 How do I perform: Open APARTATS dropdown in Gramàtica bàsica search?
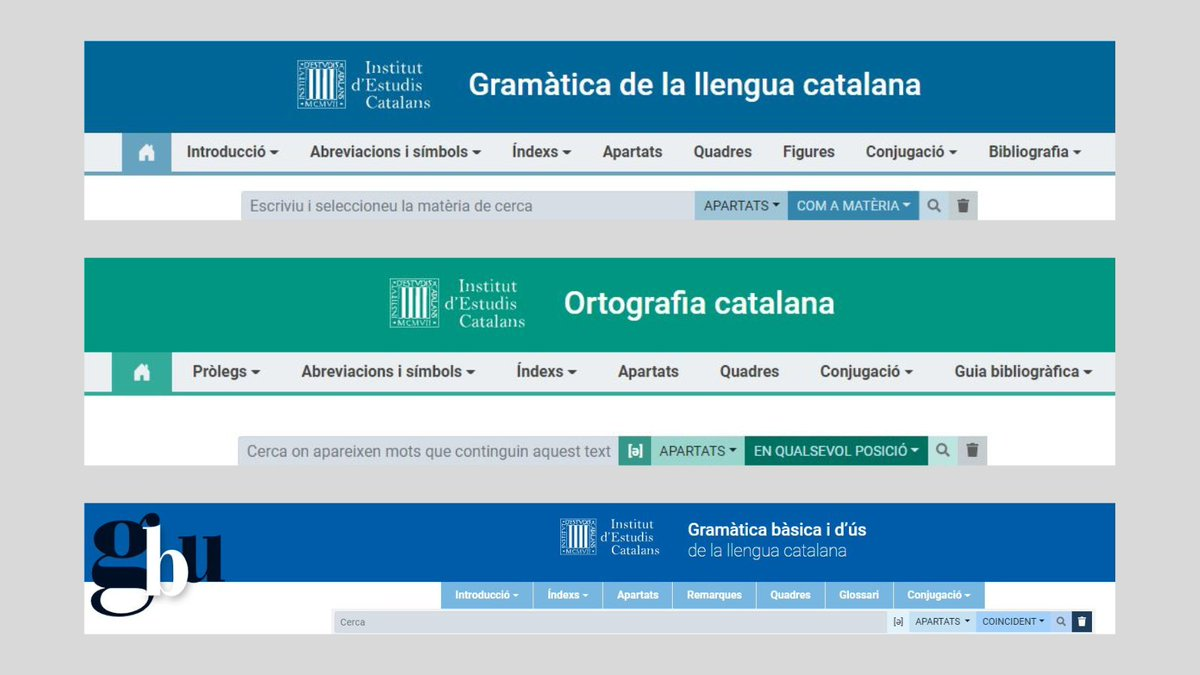(x=943, y=622)
